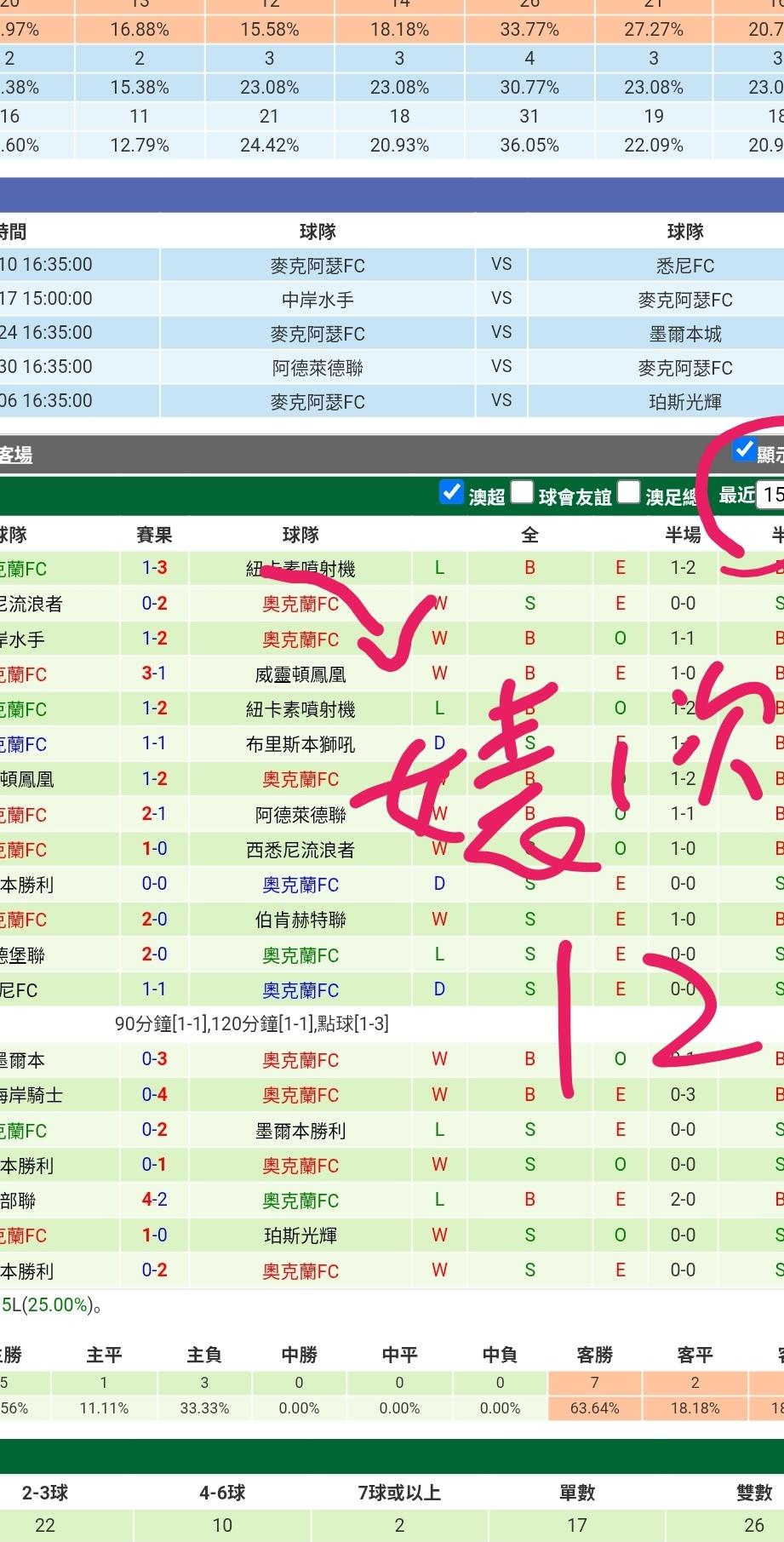Open the 最近 match count dropdown
This screenshot has width=784, height=1542.
point(770,495)
